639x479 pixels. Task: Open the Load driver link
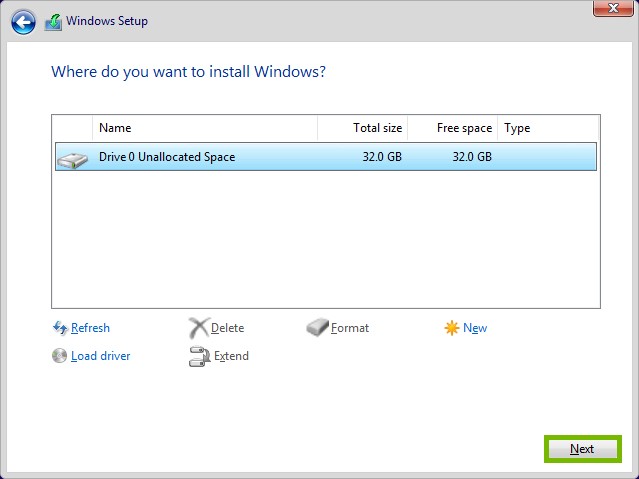pos(101,356)
